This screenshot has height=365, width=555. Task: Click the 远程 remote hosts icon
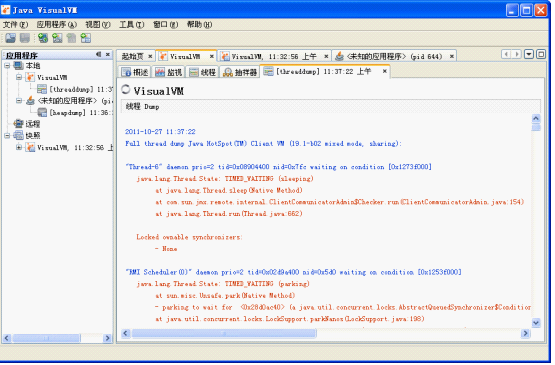[x=18, y=124]
